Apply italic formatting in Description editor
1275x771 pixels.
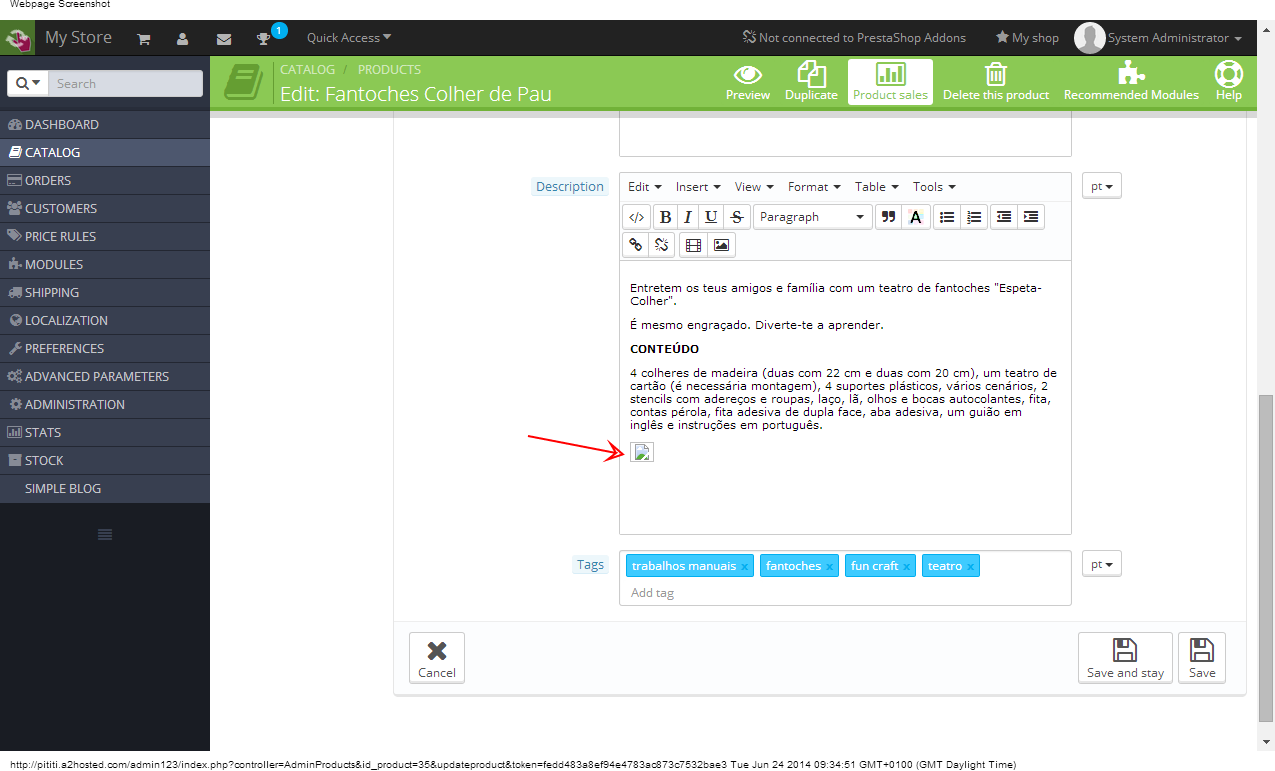tap(688, 217)
